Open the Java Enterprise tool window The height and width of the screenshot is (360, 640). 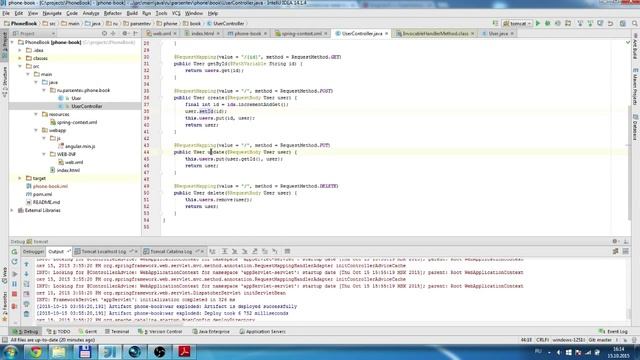[x=211, y=331]
